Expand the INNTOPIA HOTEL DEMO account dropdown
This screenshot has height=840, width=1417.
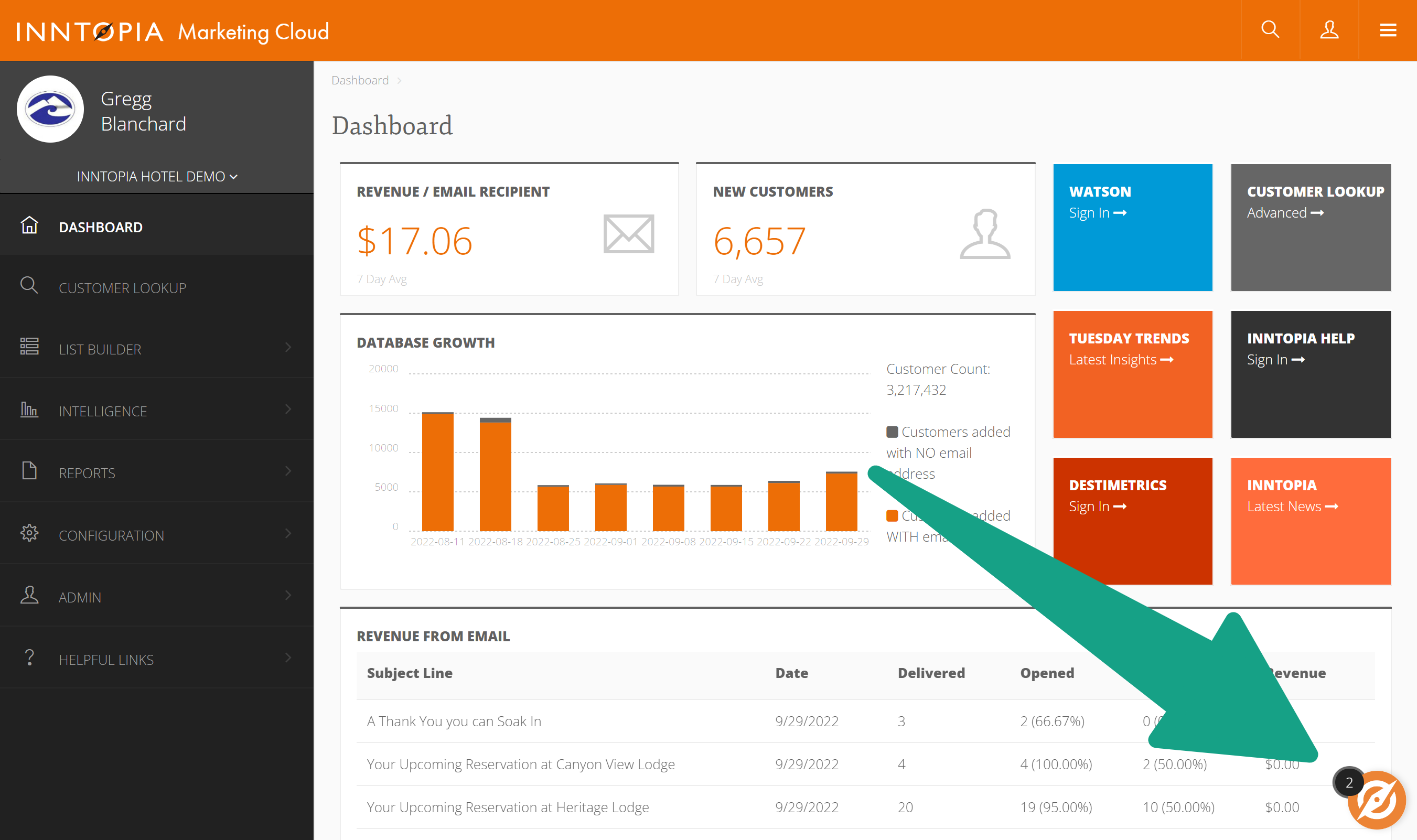[x=157, y=177]
